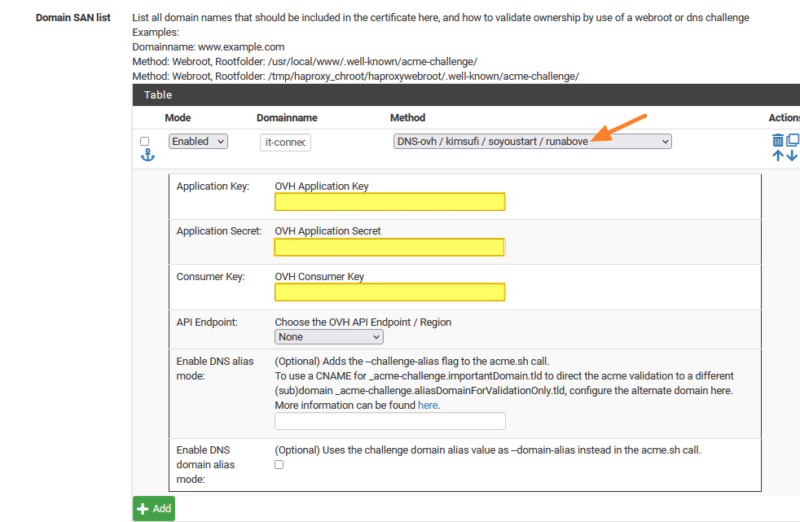Duplicate the domain entry with copy icon
The image size is (800, 522).
793,140
